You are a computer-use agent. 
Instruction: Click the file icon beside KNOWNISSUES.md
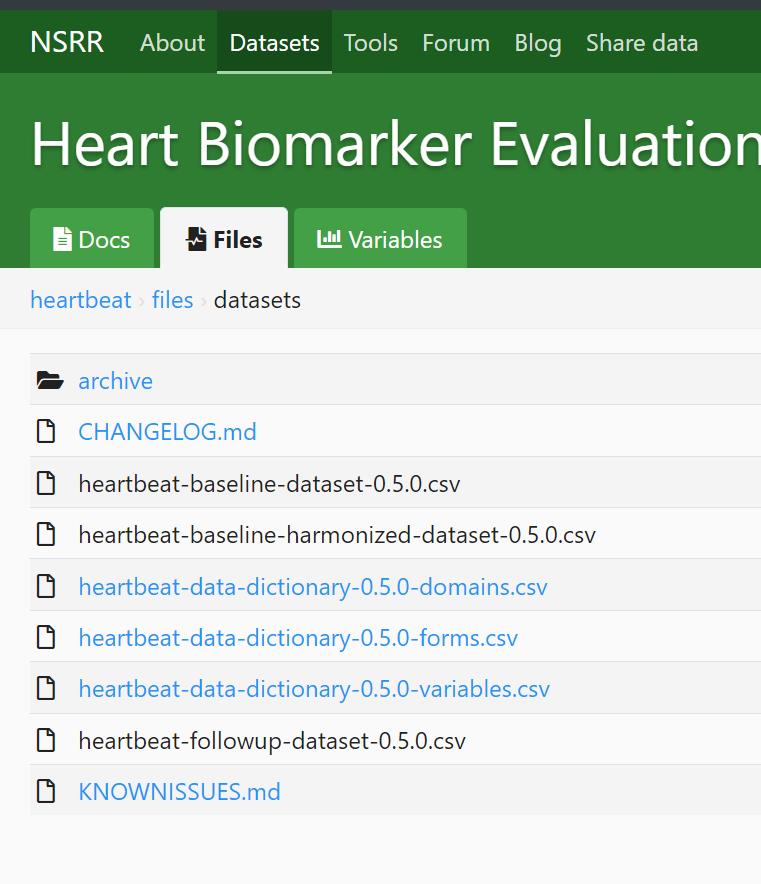pyautogui.click(x=45, y=791)
